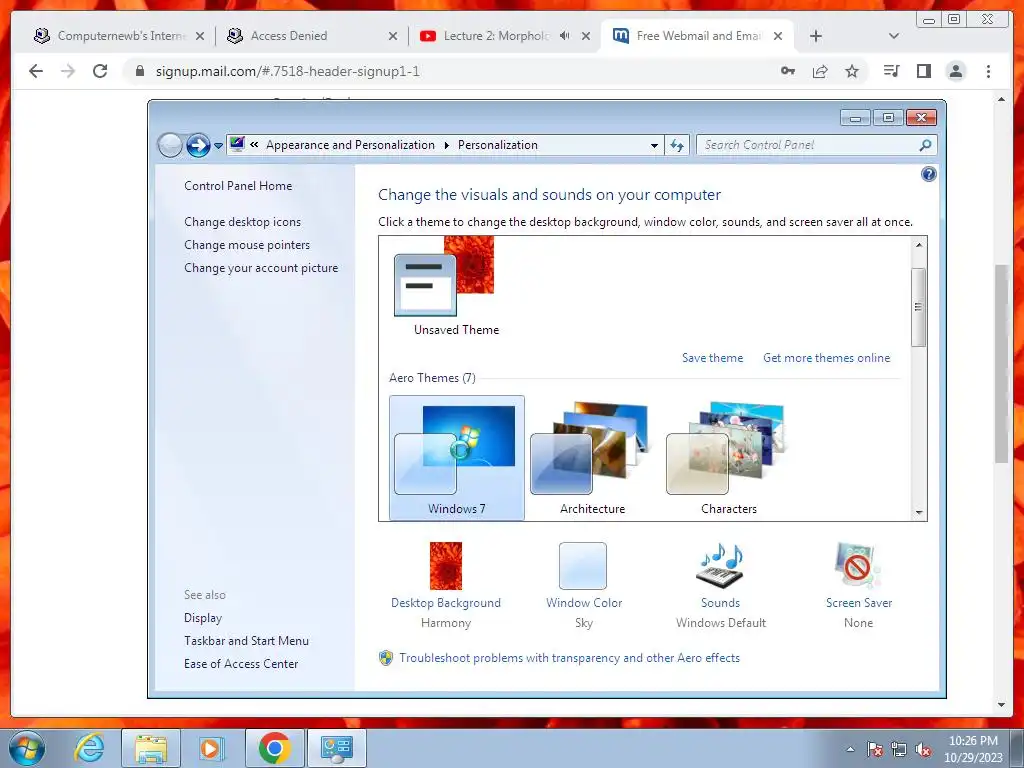Open Change your account picture link

click(261, 268)
